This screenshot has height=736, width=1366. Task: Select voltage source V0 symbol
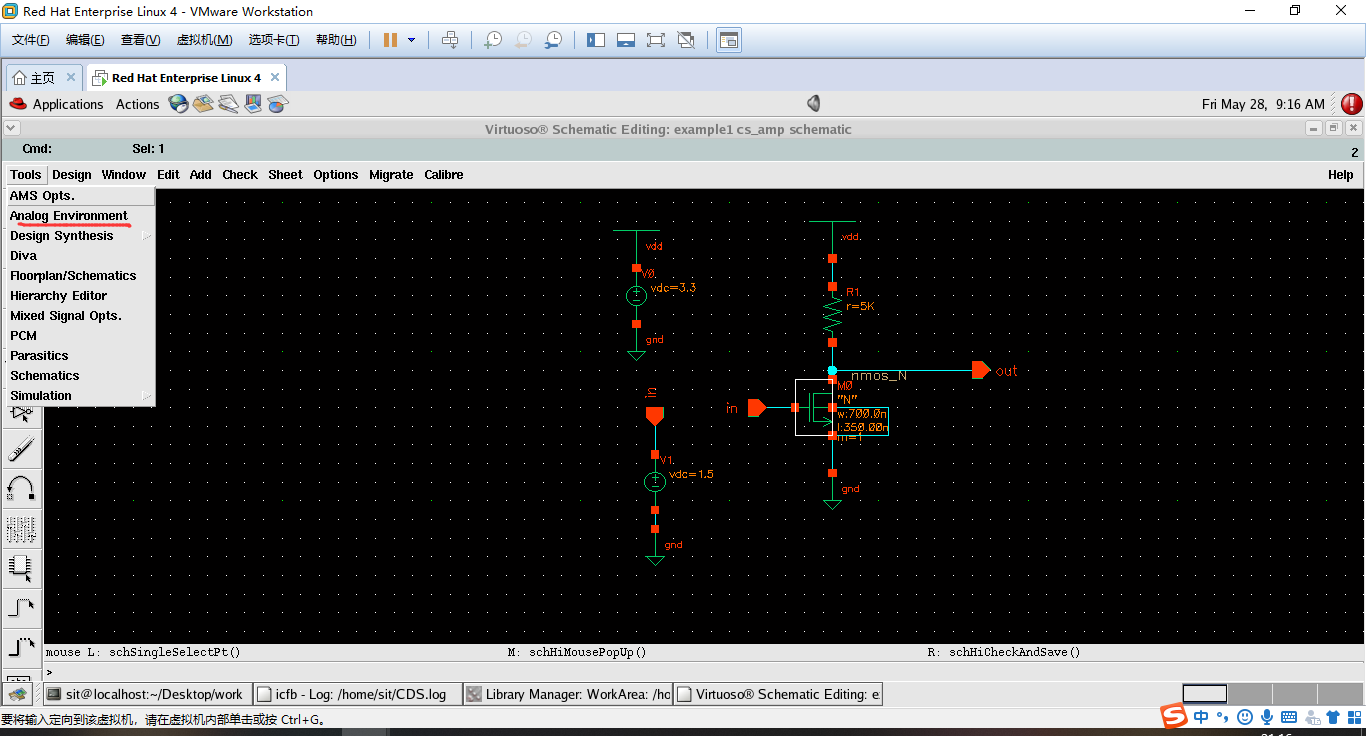(636, 295)
